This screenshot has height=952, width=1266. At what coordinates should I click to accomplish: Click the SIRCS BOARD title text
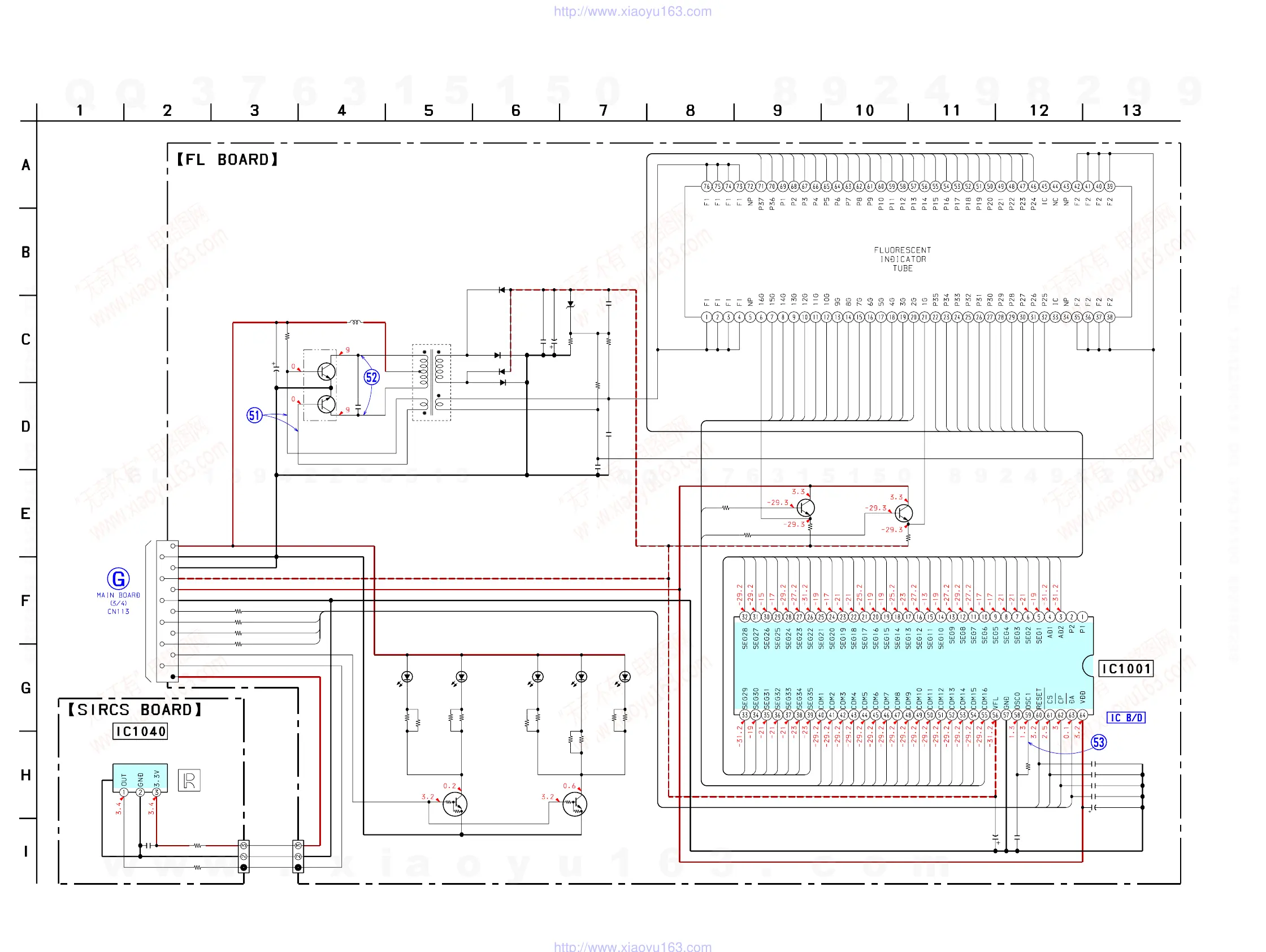click(x=135, y=710)
